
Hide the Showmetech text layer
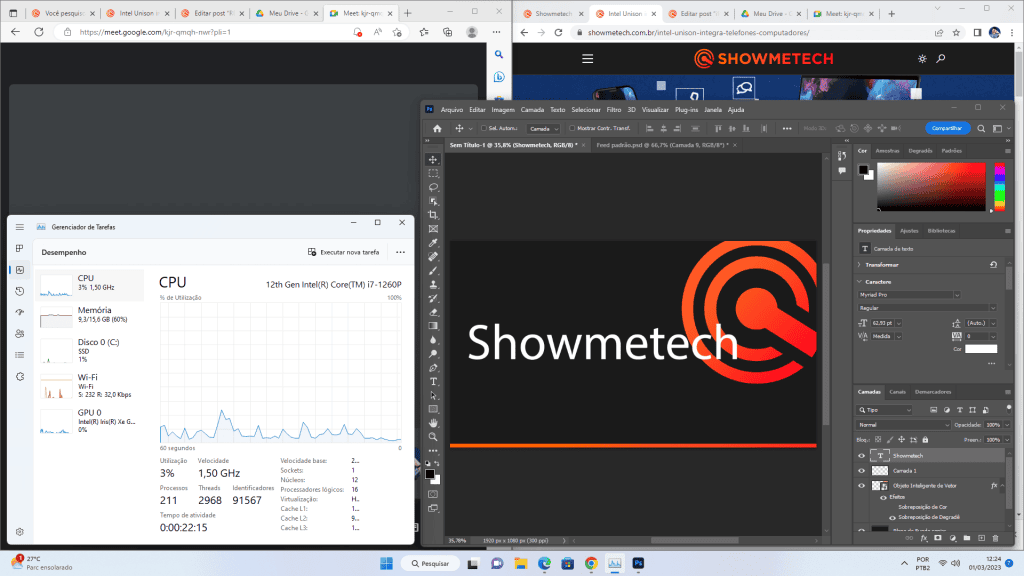(862, 455)
